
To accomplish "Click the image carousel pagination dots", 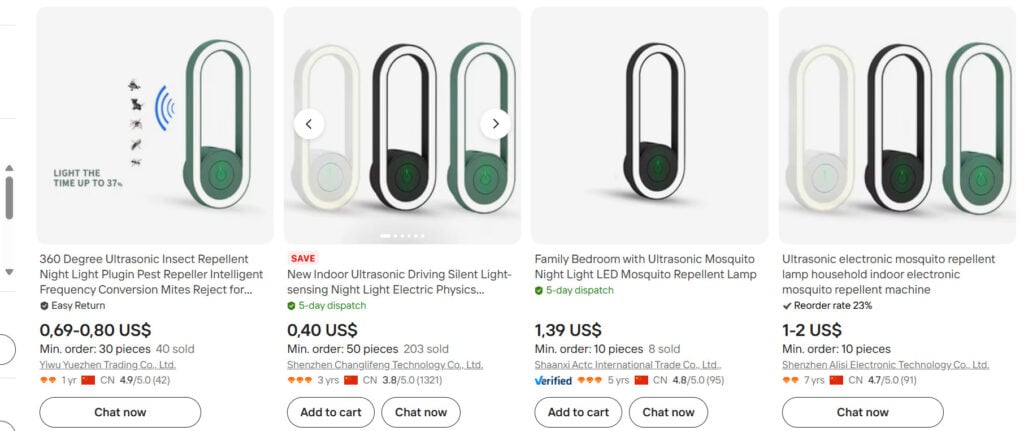I will tap(402, 236).
